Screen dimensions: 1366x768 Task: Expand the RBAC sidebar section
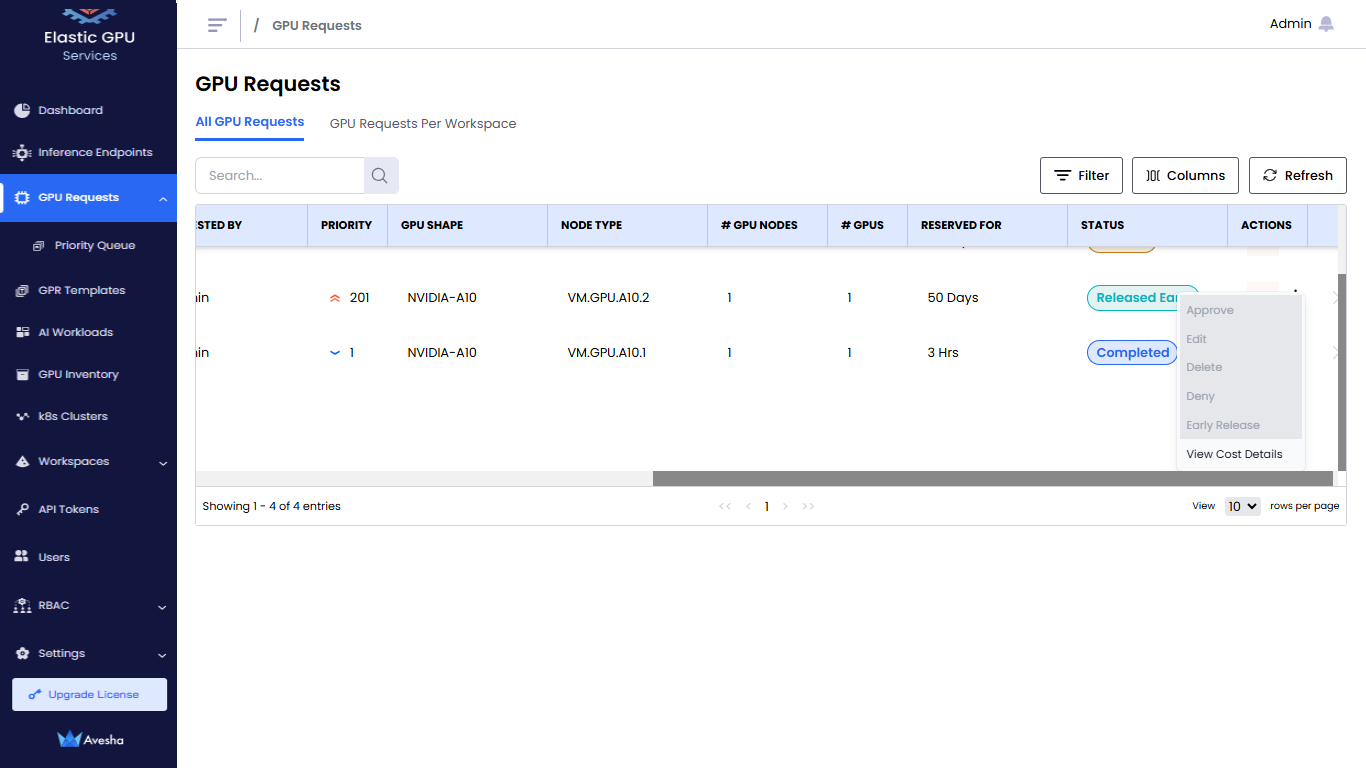pyautogui.click(x=163, y=607)
